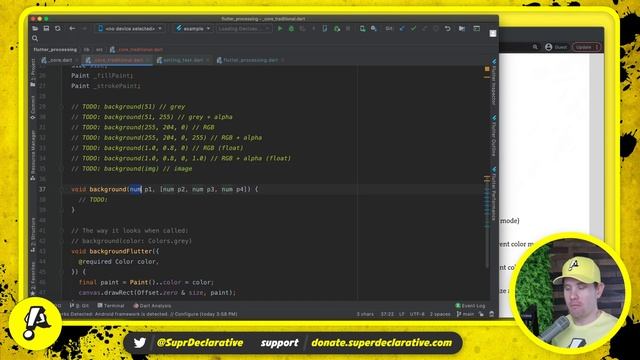Screen dimensions: 640x360
Task: Open the Terminal tool window
Action: coord(111,306)
